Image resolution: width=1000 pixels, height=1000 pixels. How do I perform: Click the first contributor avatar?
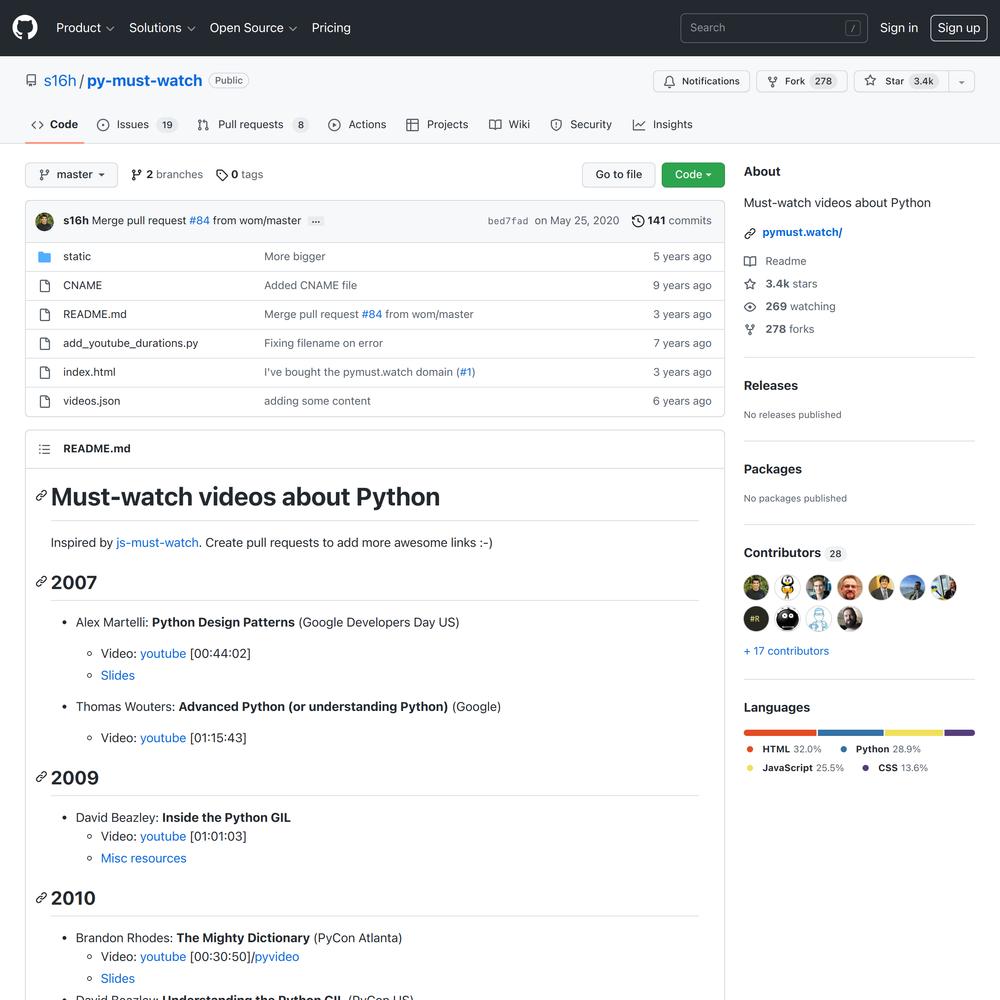756,587
